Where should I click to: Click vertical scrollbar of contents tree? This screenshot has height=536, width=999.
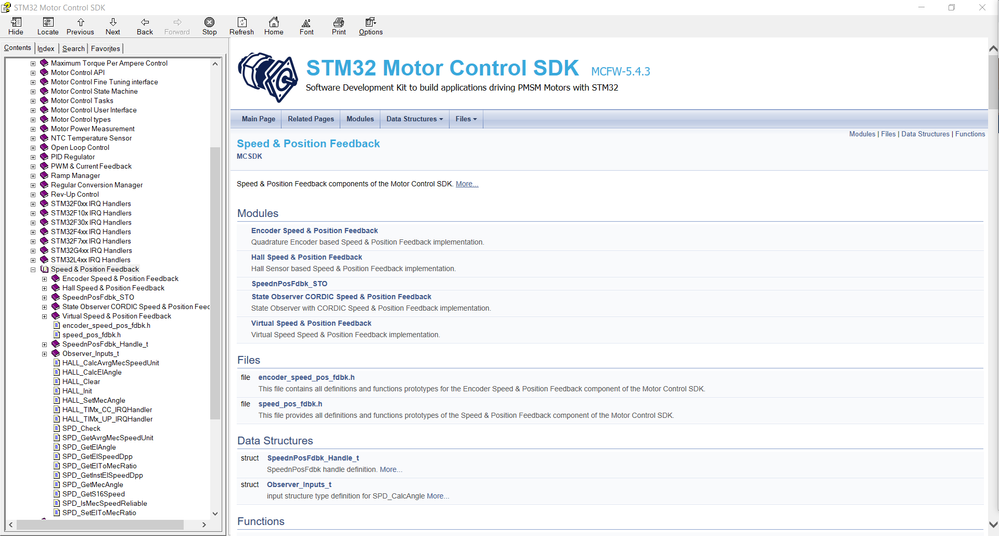coord(215,284)
